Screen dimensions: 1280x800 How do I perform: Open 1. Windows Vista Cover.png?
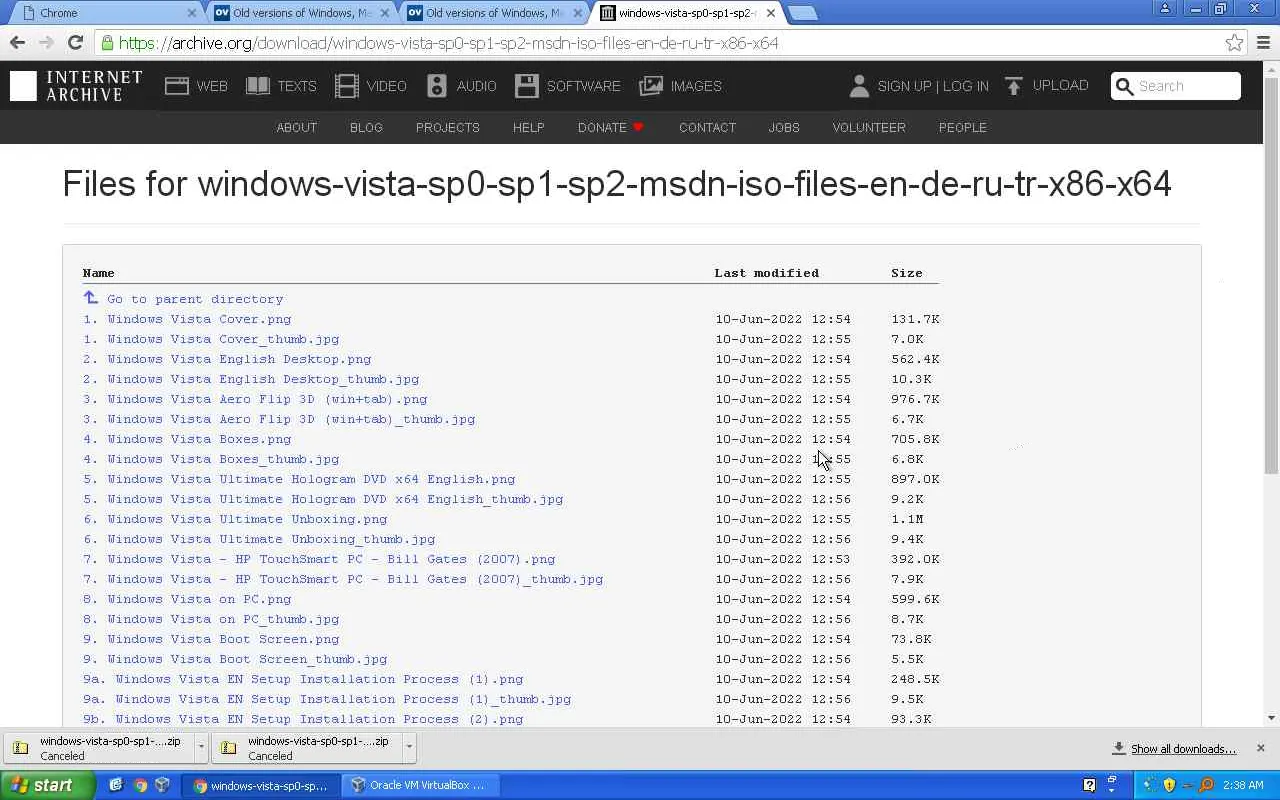click(187, 319)
